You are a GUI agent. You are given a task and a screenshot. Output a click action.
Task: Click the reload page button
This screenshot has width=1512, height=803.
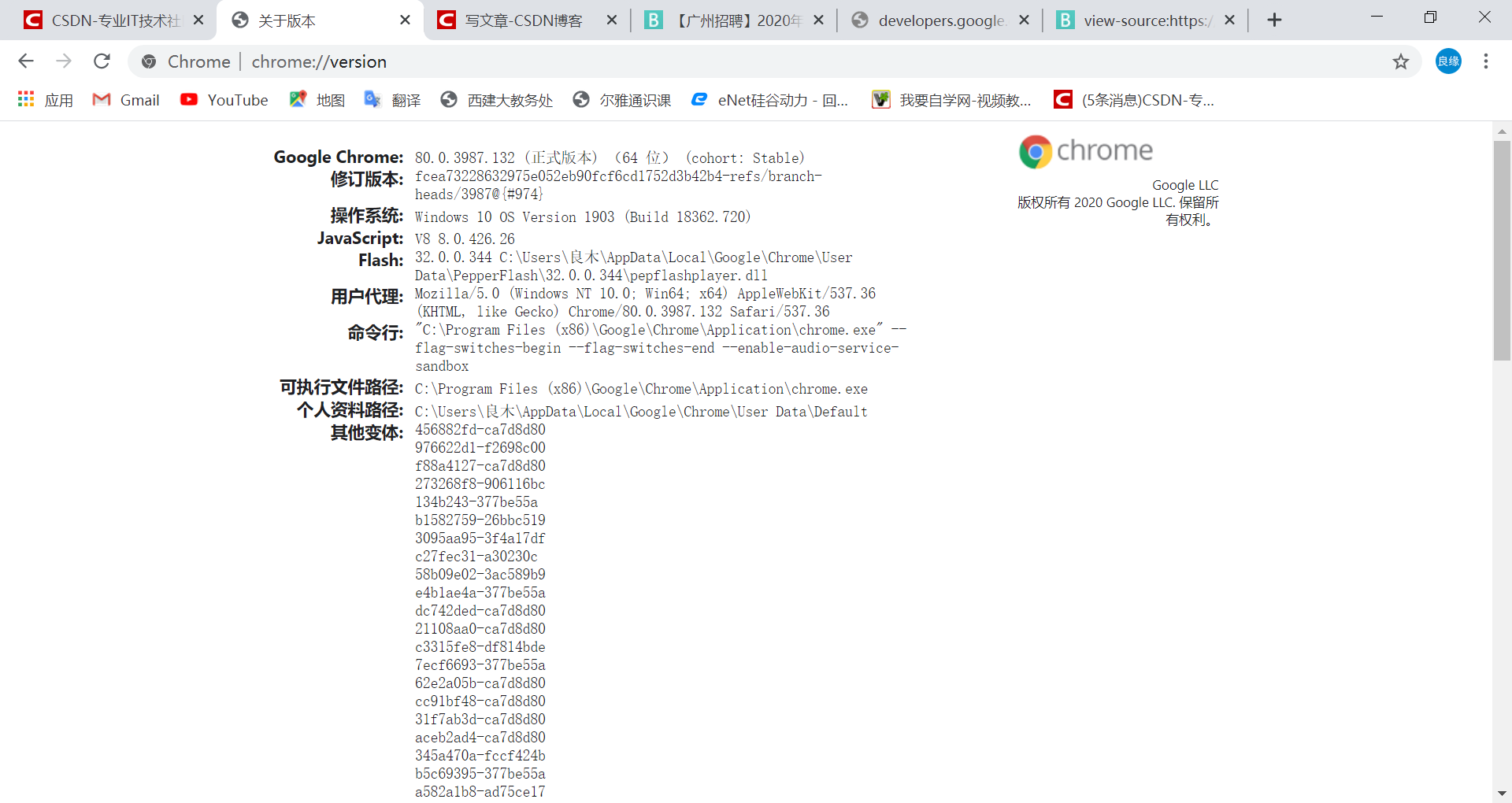coord(102,61)
